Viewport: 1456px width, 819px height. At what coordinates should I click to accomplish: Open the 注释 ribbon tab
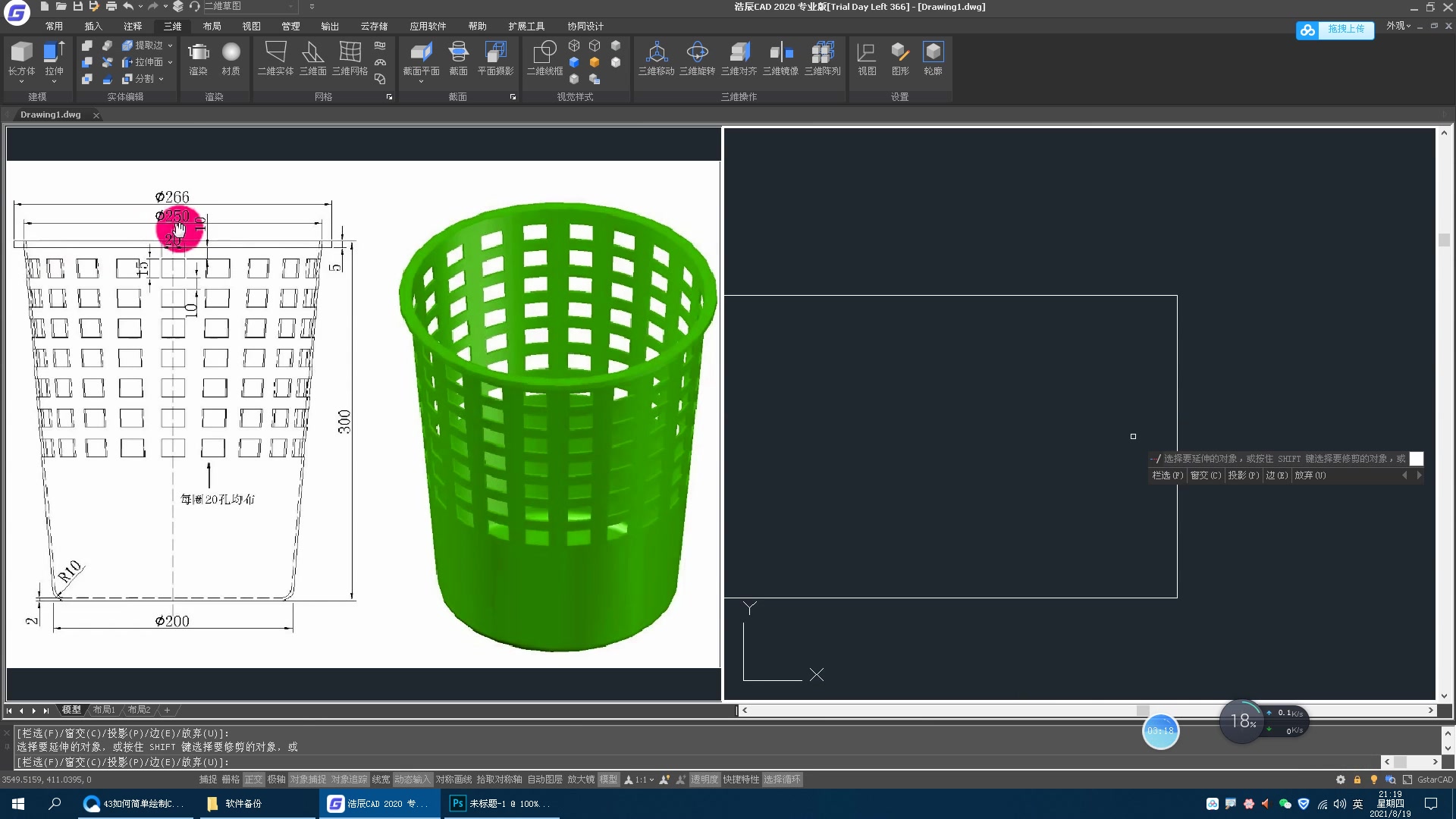[133, 26]
